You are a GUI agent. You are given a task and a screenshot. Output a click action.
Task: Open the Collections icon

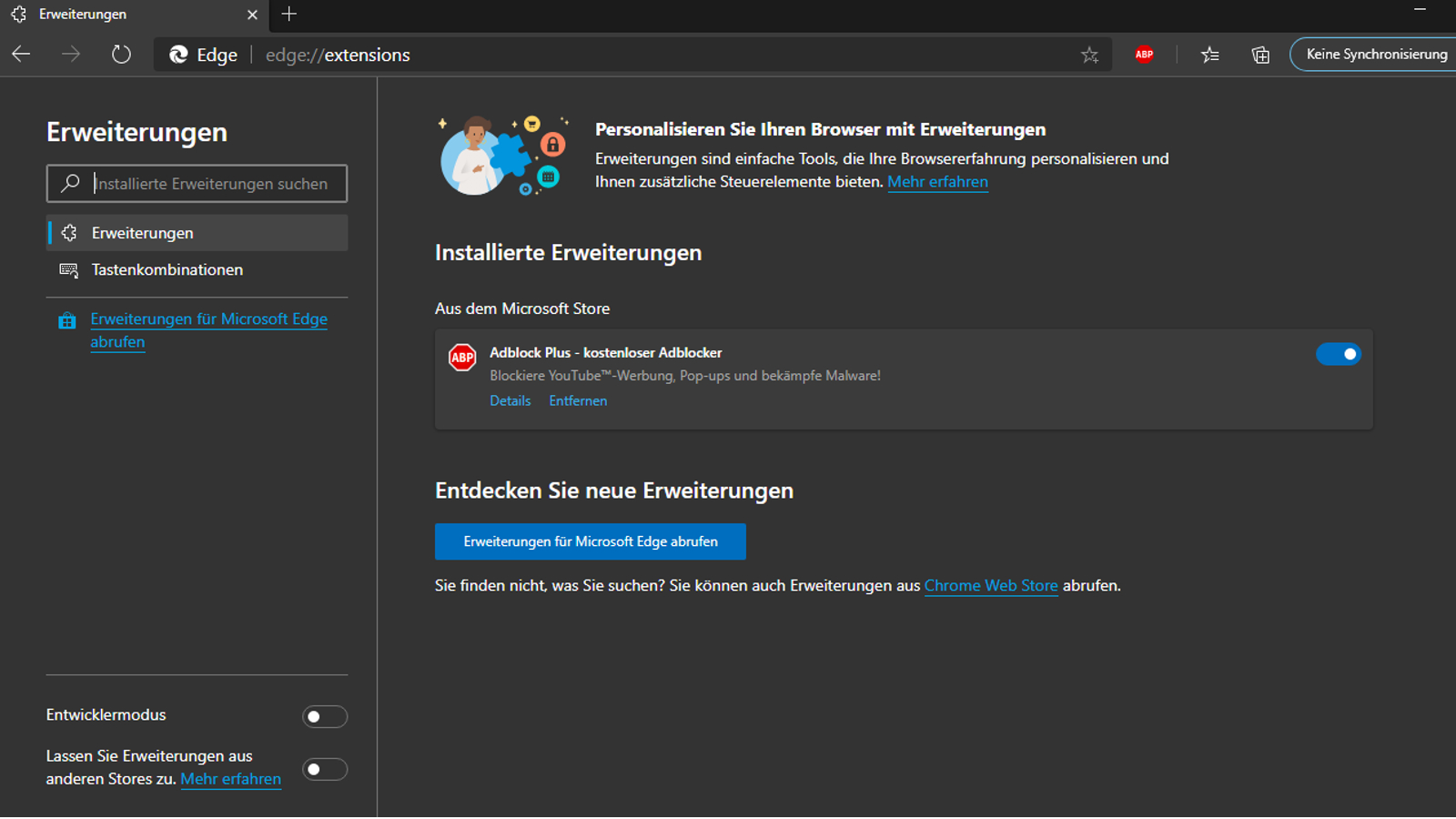(1260, 56)
